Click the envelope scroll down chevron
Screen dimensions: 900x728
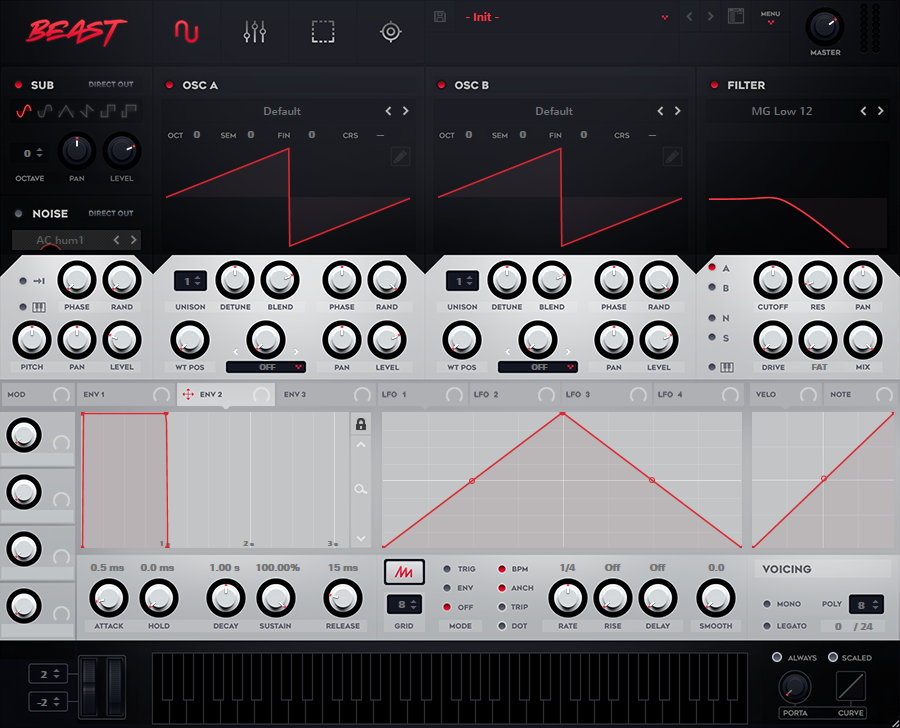point(360,539)
